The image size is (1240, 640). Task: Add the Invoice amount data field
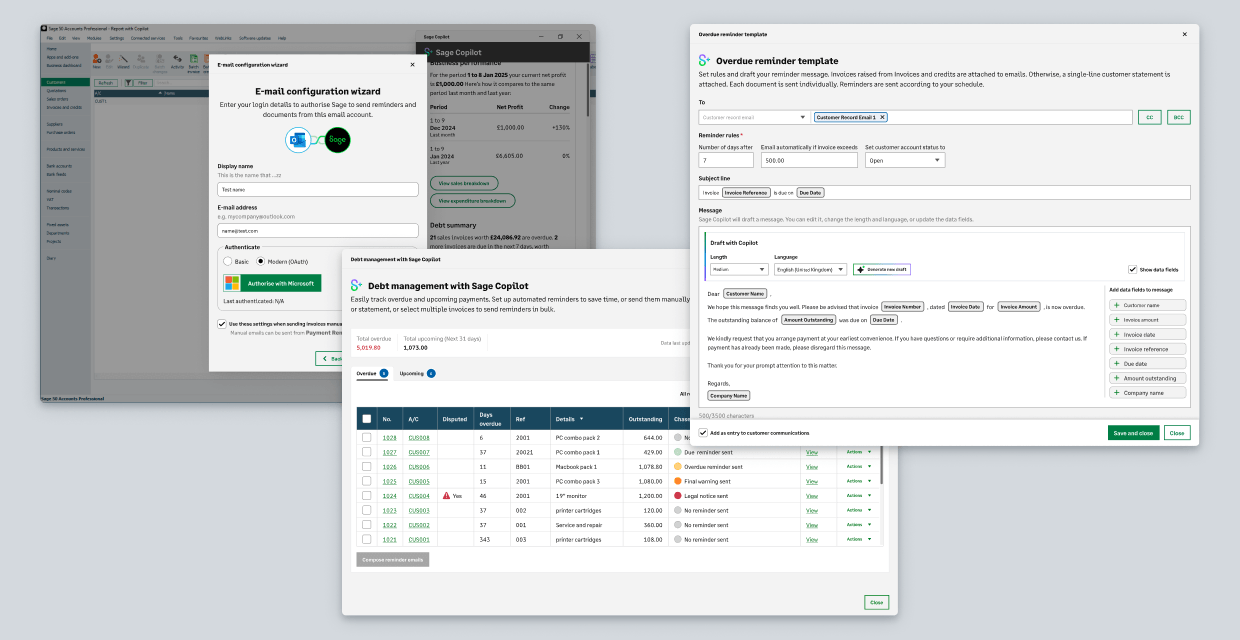click(1148, 320)
